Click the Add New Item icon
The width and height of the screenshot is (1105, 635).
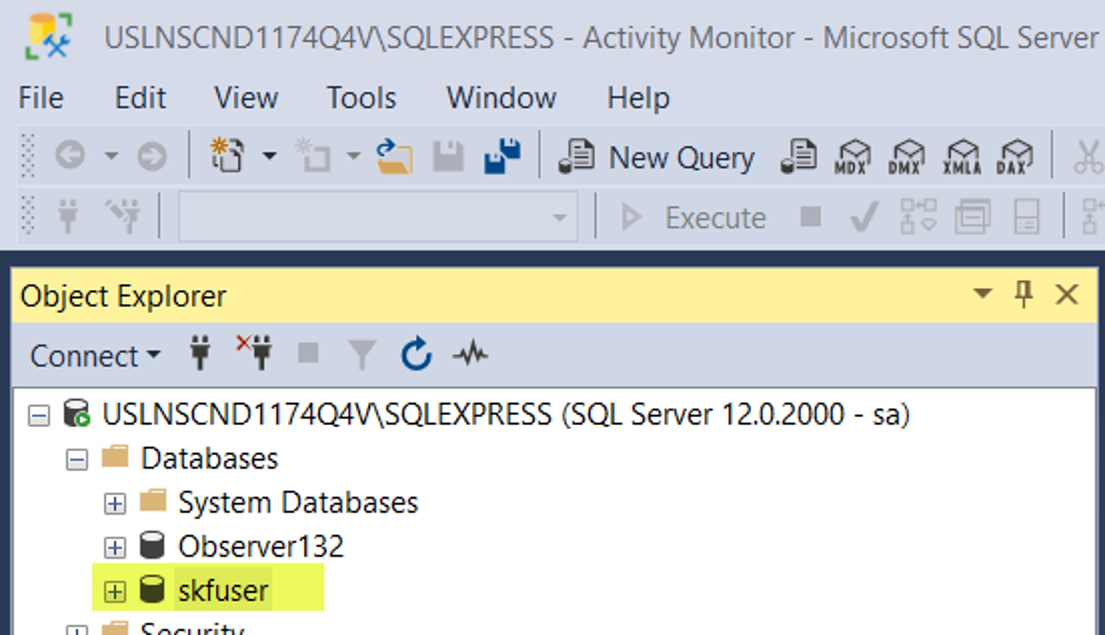pos(312,155)
